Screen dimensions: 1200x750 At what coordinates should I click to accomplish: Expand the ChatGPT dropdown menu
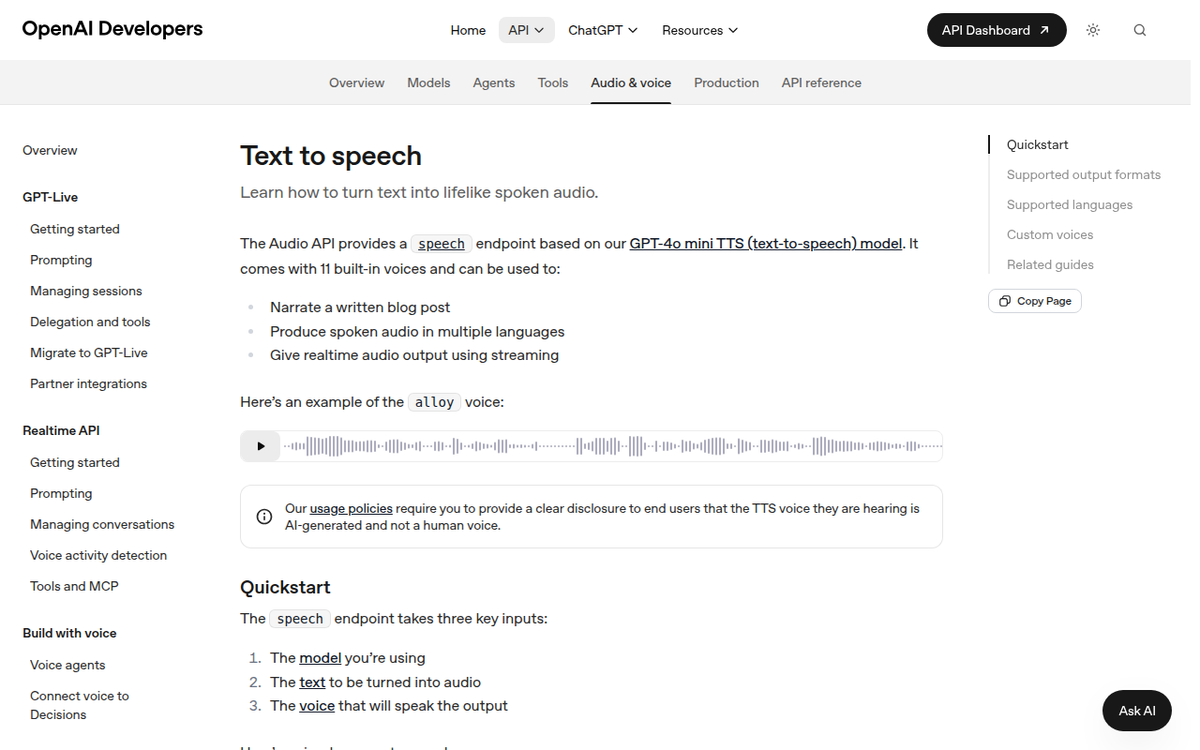[x=603, y=30]
